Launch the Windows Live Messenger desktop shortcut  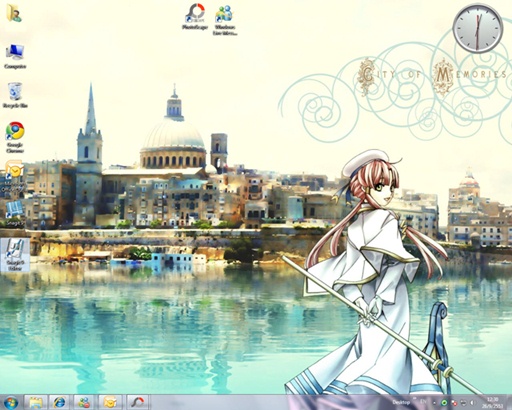(x=225, y=20)
